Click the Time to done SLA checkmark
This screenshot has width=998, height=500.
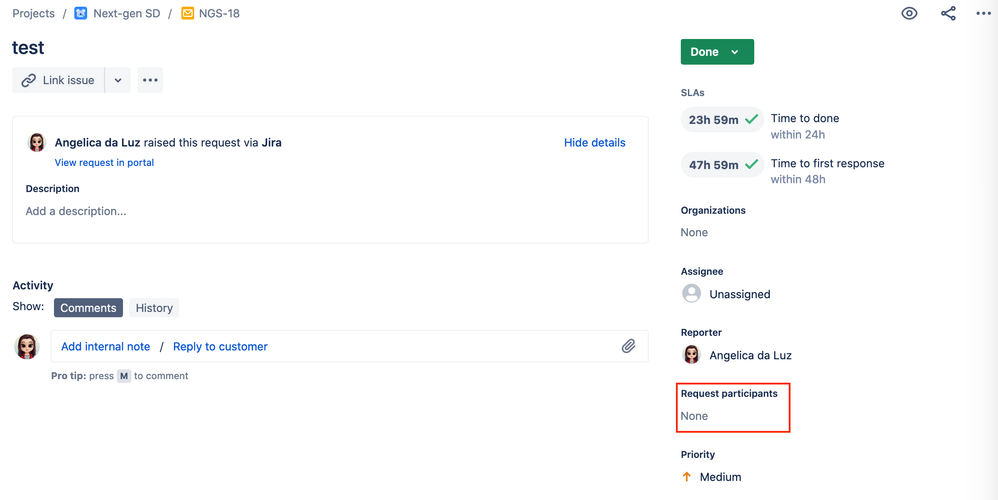coord(752,119)
